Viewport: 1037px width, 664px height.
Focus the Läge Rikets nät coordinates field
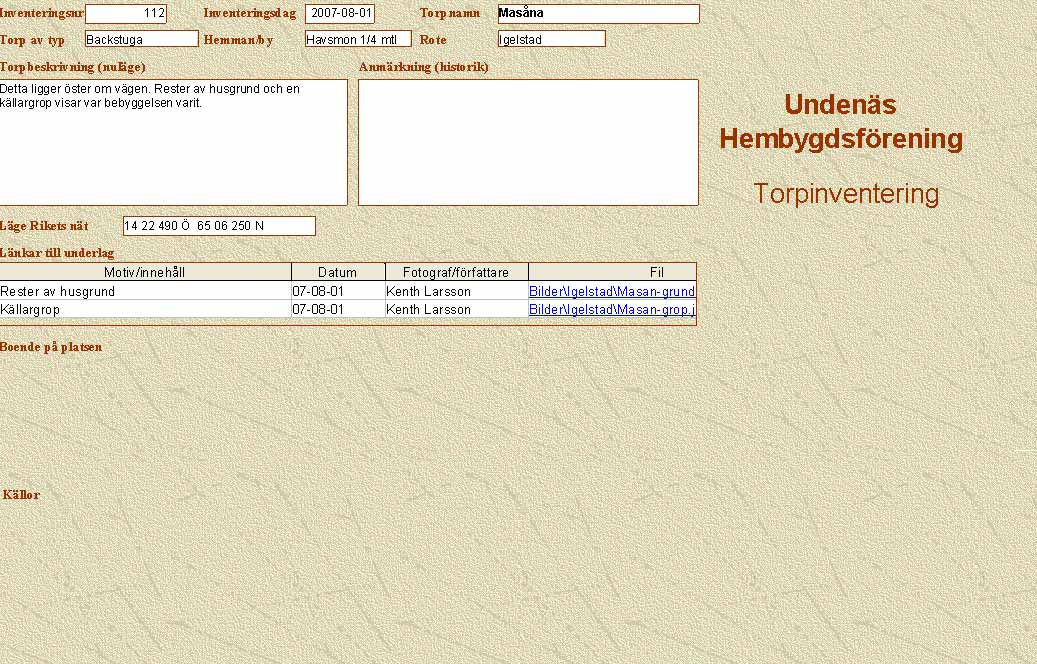219,226
